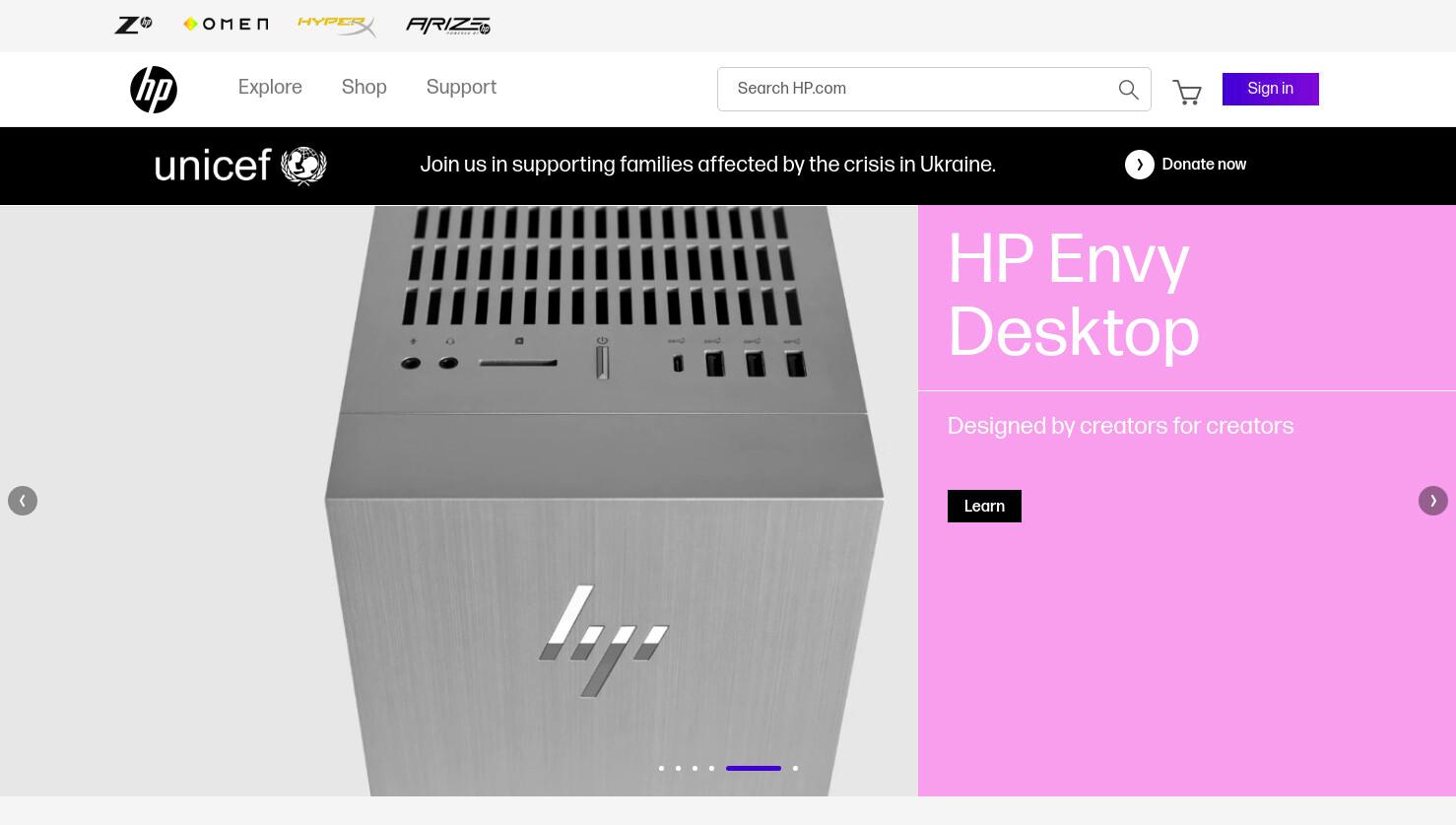Click the active carousel indicator bar

point(754,768)
